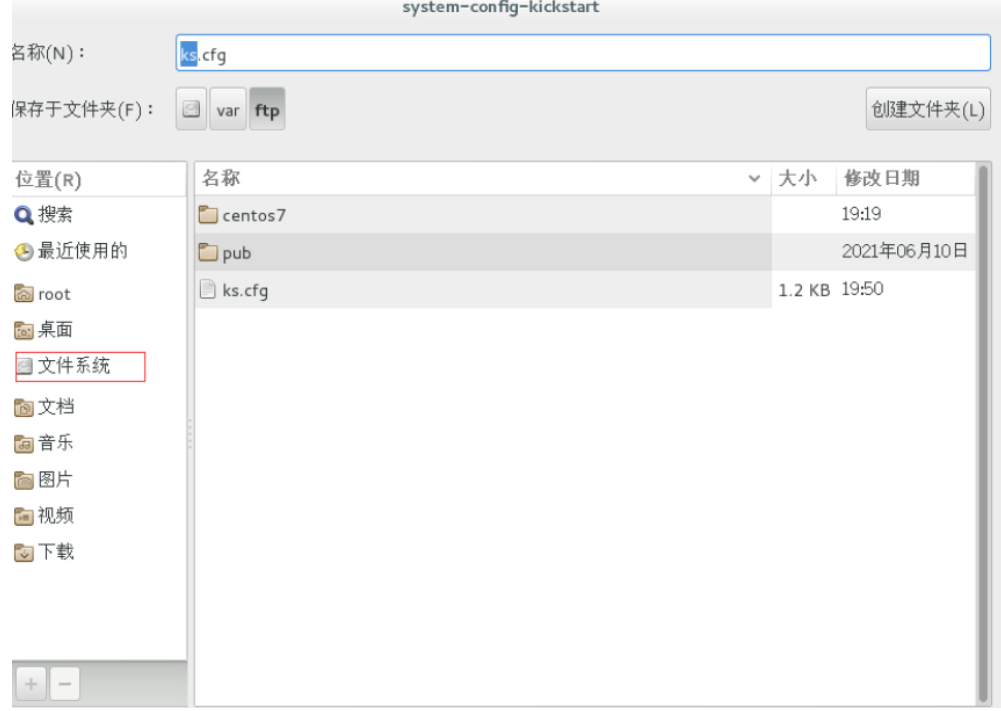Select the ks.cfg file in list

click(585, 290)
